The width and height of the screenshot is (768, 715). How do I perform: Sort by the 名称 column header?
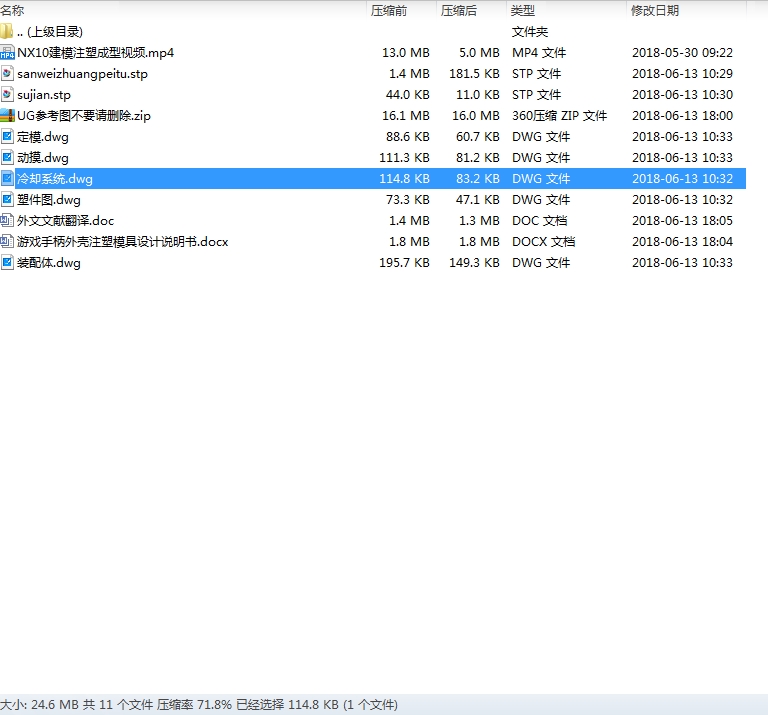(12, 10)
